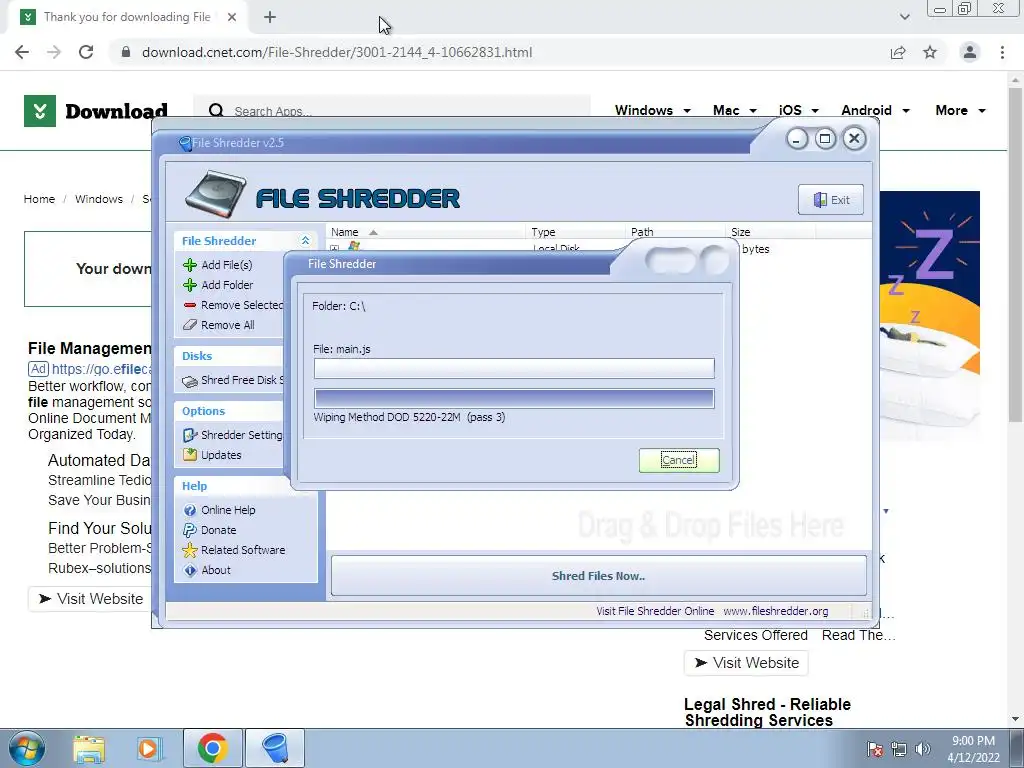Open a new Chrome tab
This screenshot has height=768, width=1024.
[270, 18]
